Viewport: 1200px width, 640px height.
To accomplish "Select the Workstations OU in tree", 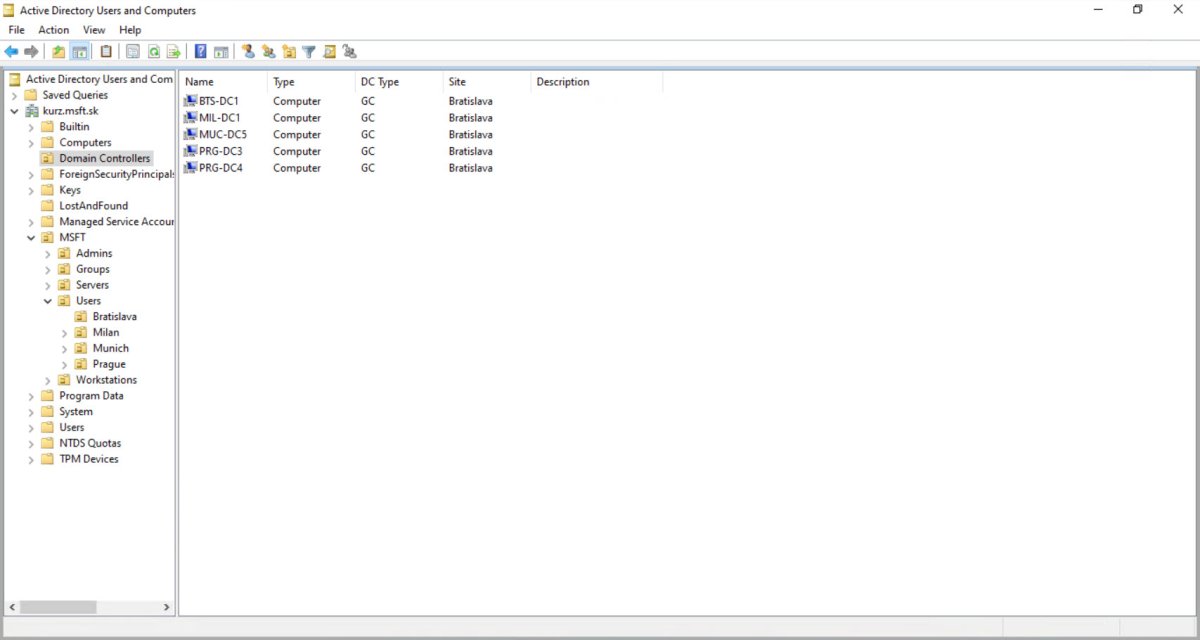I will click(x=106, y=380).
